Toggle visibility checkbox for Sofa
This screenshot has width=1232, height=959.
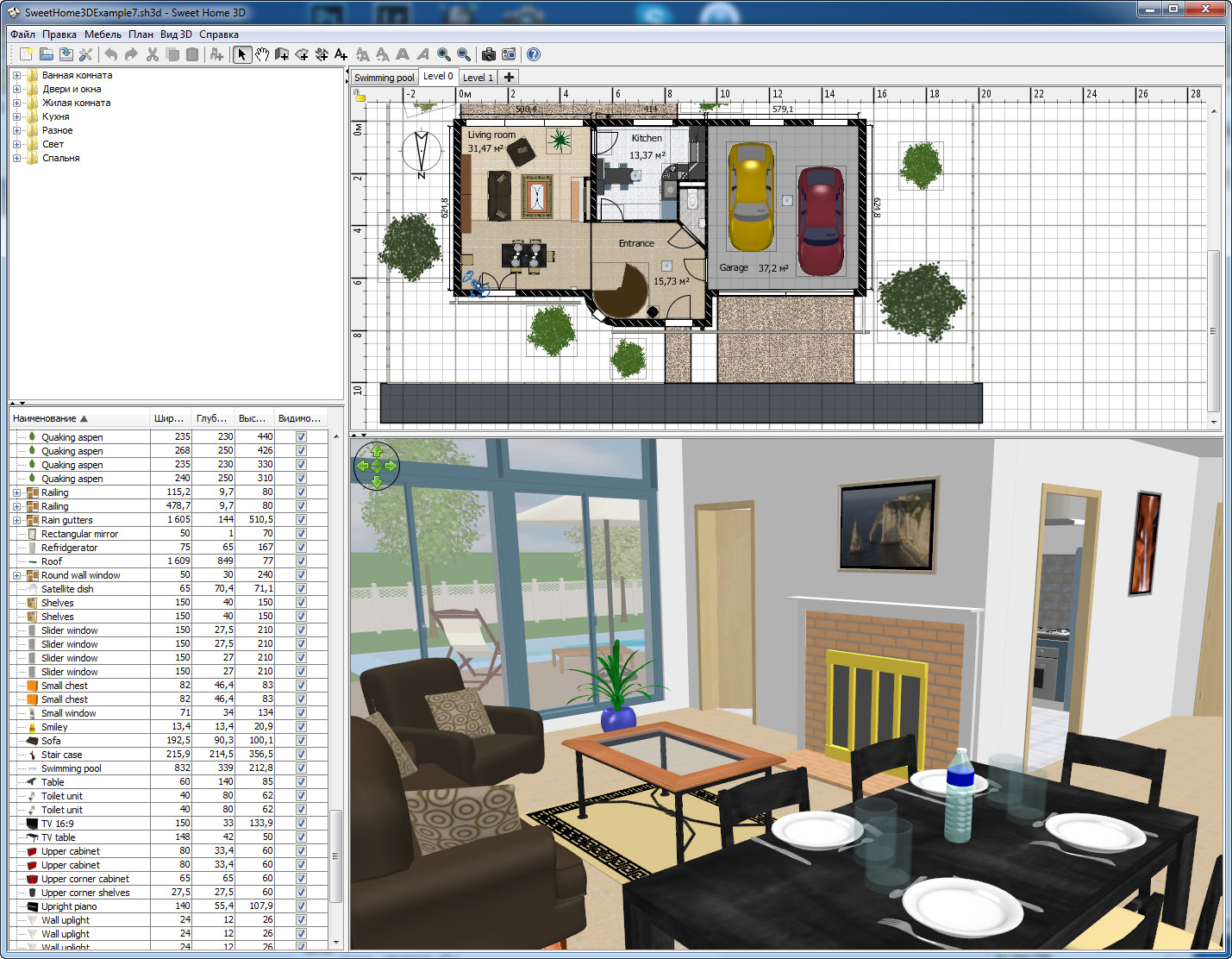coord(301,741)
